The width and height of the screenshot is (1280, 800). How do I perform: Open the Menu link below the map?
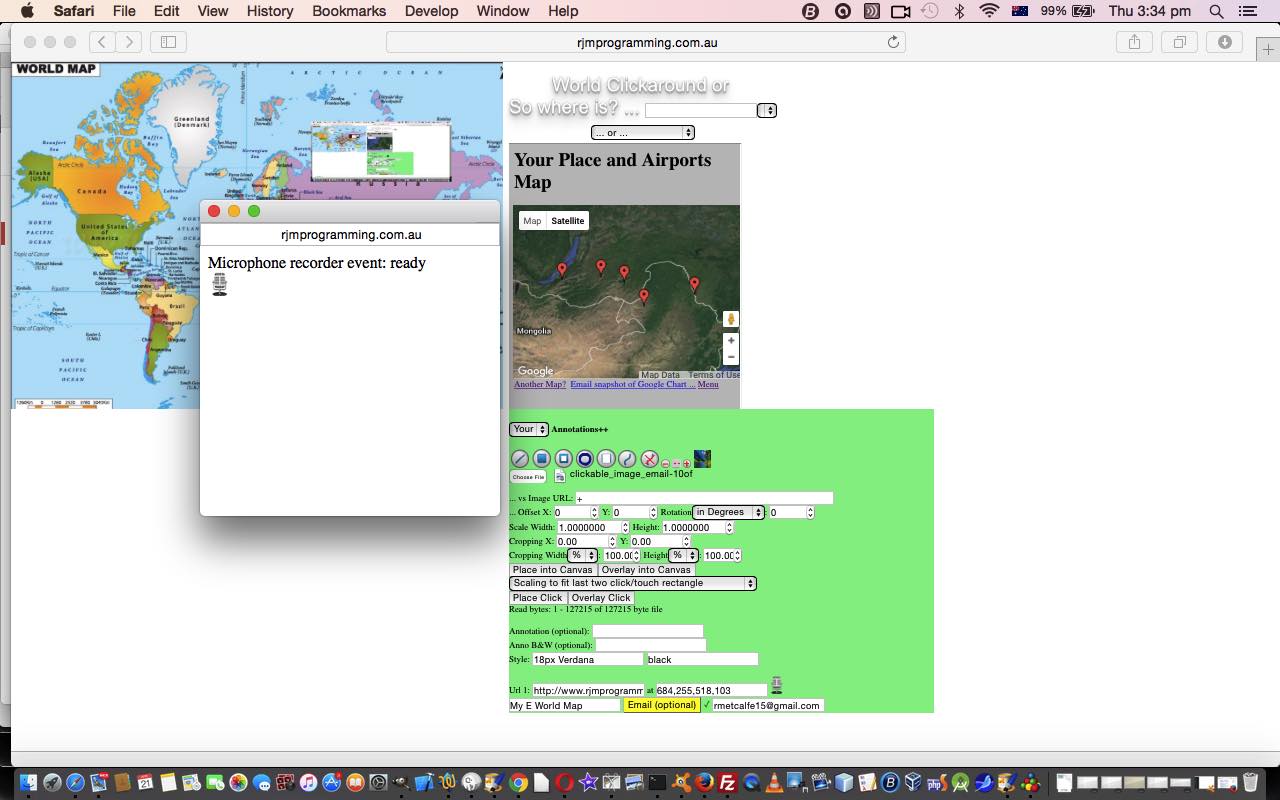click(708, 384)
